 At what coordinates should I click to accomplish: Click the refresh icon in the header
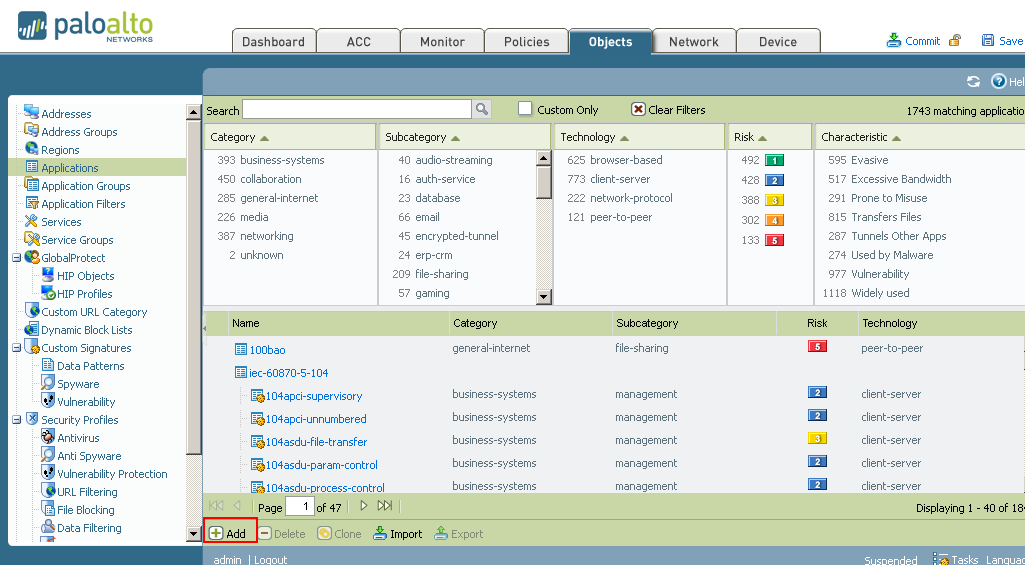click(973, 82)
